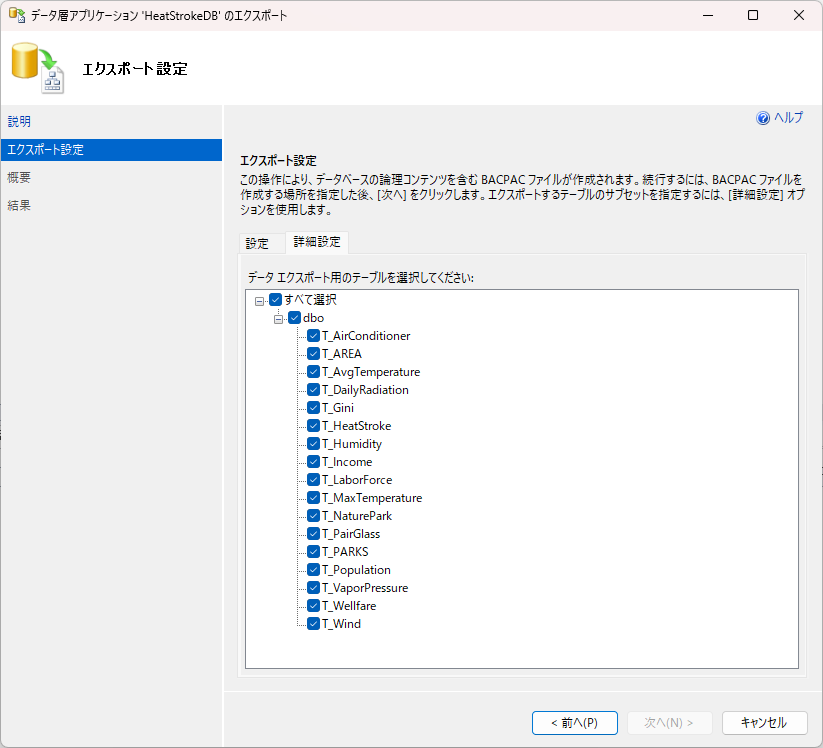Uncheck the すべて選択 checkbox
This screenshot has height=748, width=823.
(x=276, y=300)
